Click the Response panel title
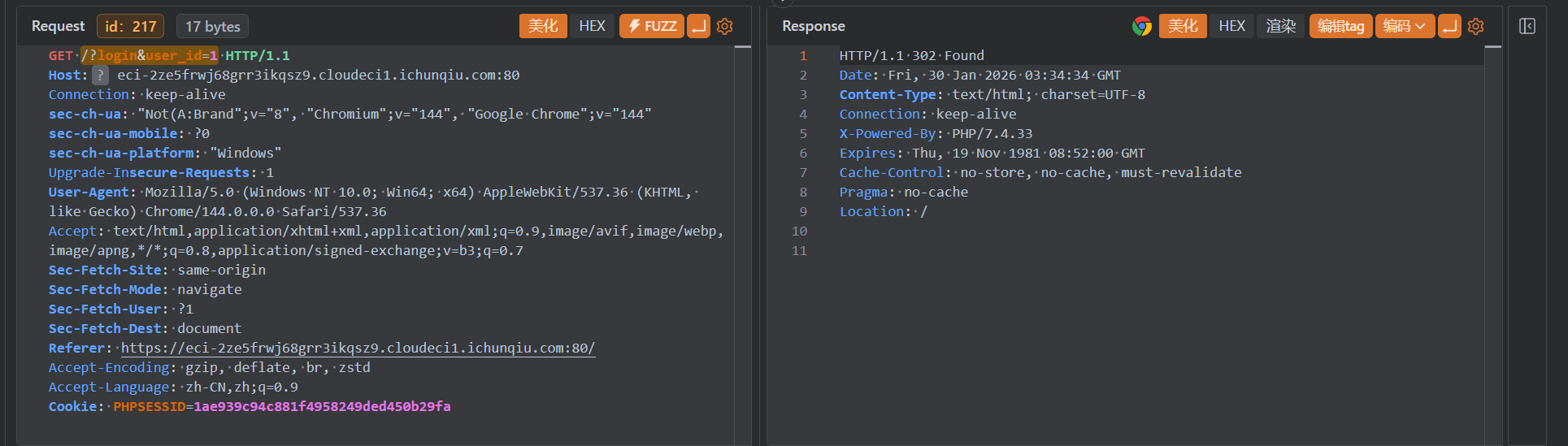 pos(814,26)
